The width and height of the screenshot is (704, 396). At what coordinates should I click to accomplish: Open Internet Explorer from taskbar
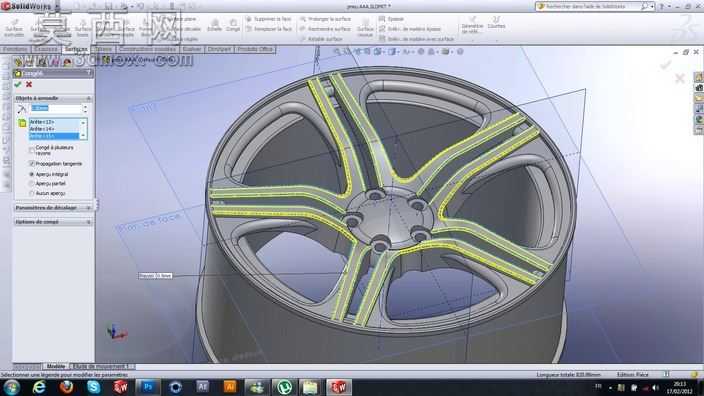pos(39,387)
